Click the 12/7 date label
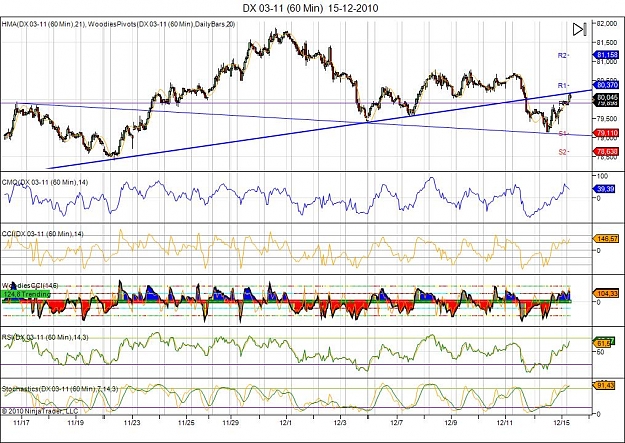625x443 pixels. [x=397, y=422]
